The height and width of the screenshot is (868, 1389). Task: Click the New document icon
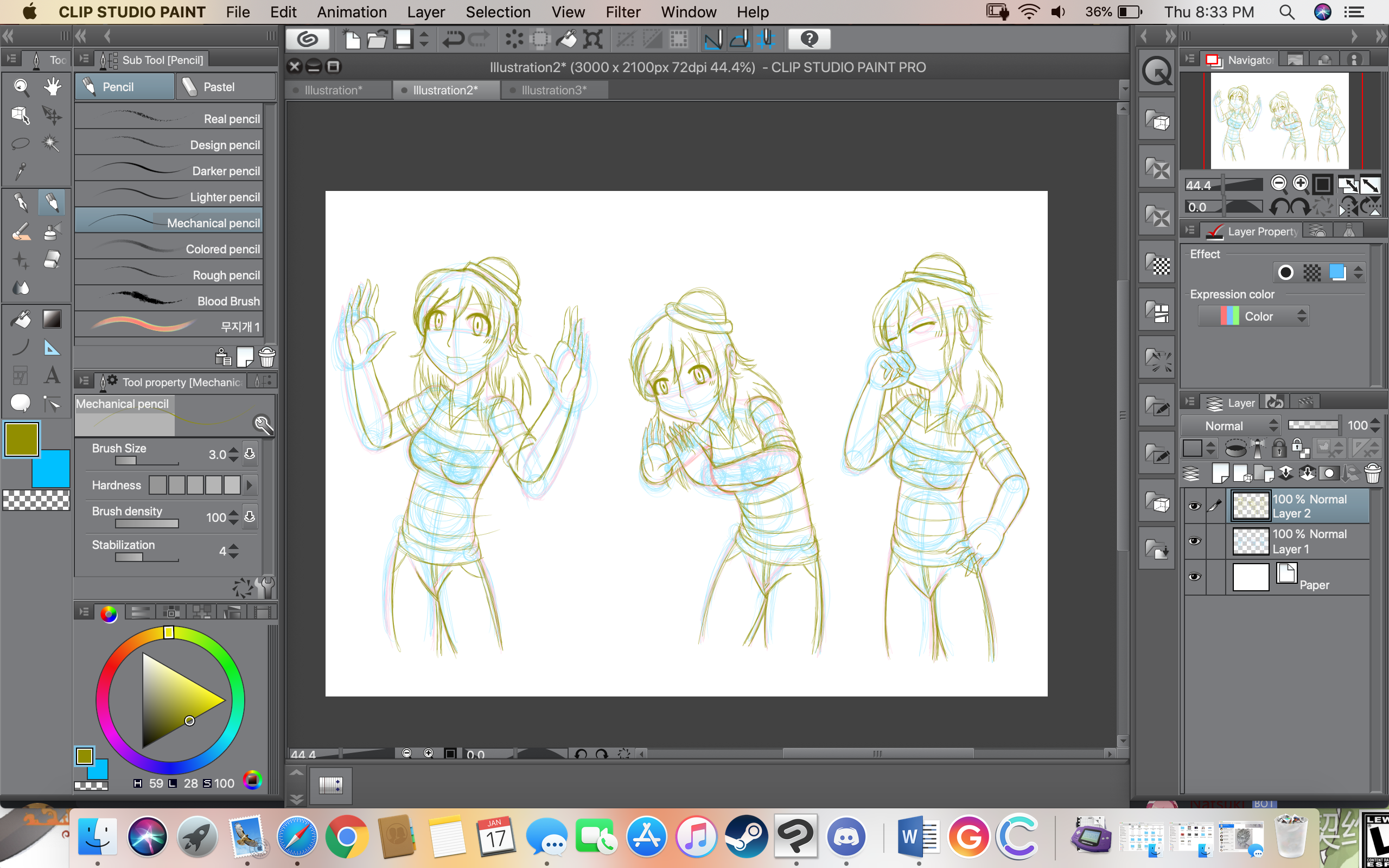click(351, 39)
